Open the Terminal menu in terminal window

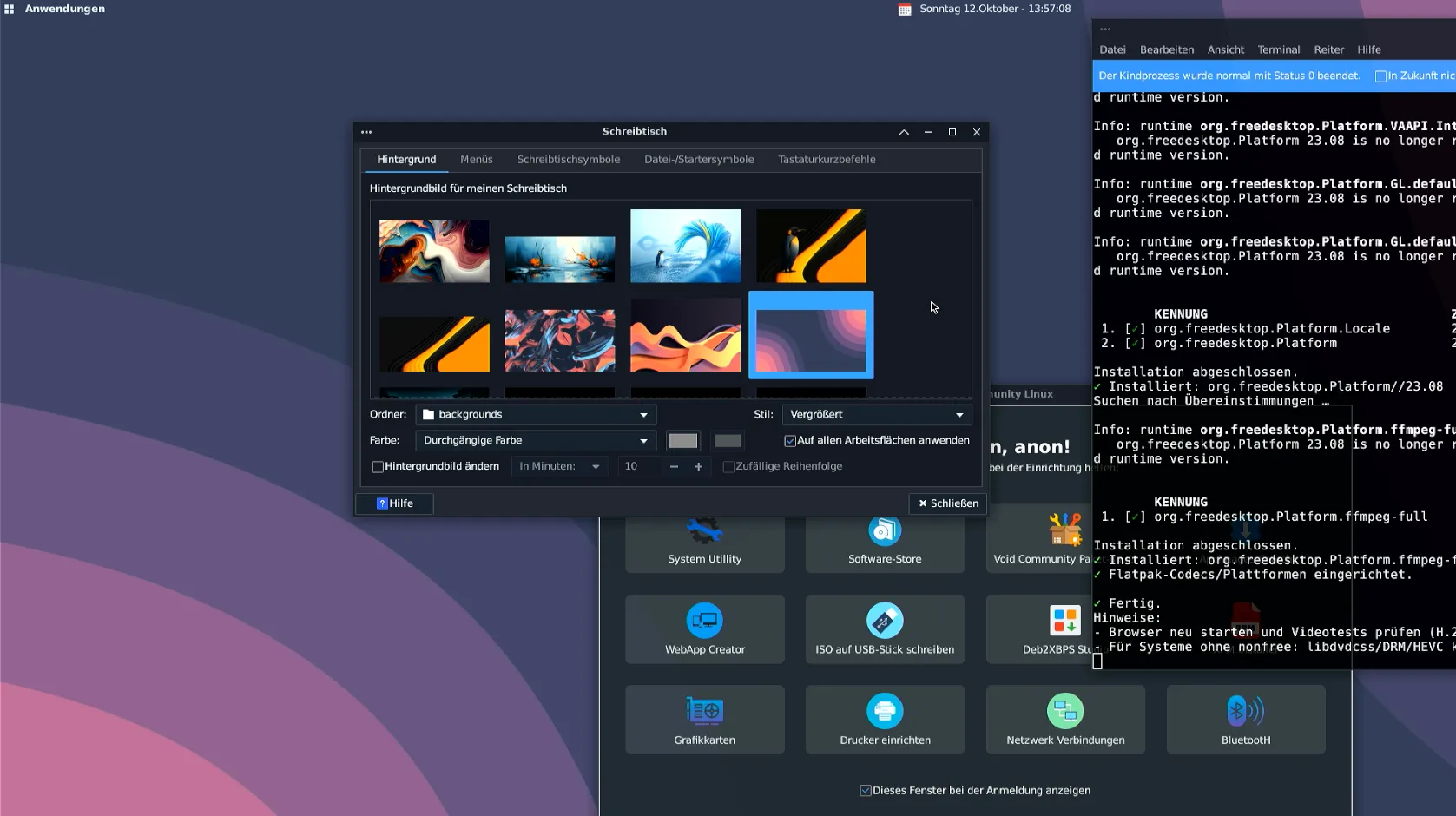tap(1278, 50)
